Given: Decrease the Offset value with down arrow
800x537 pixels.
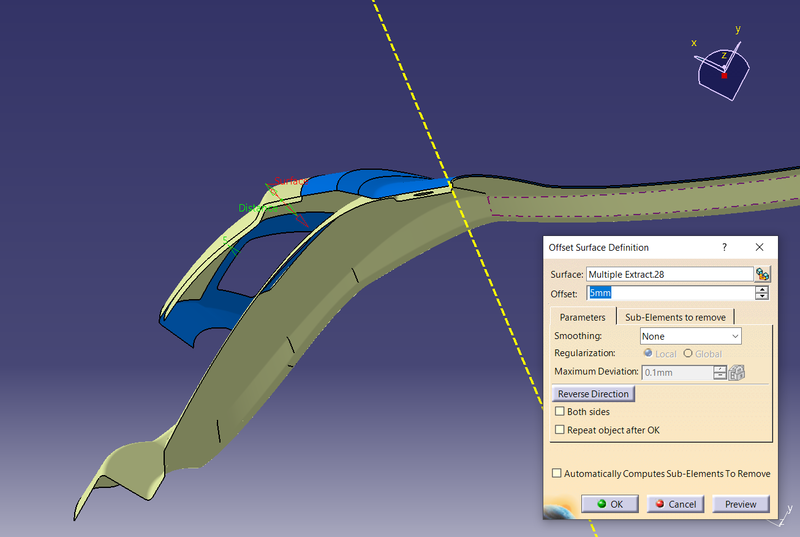Looking at the screenshot, I should tap(762, 296).
